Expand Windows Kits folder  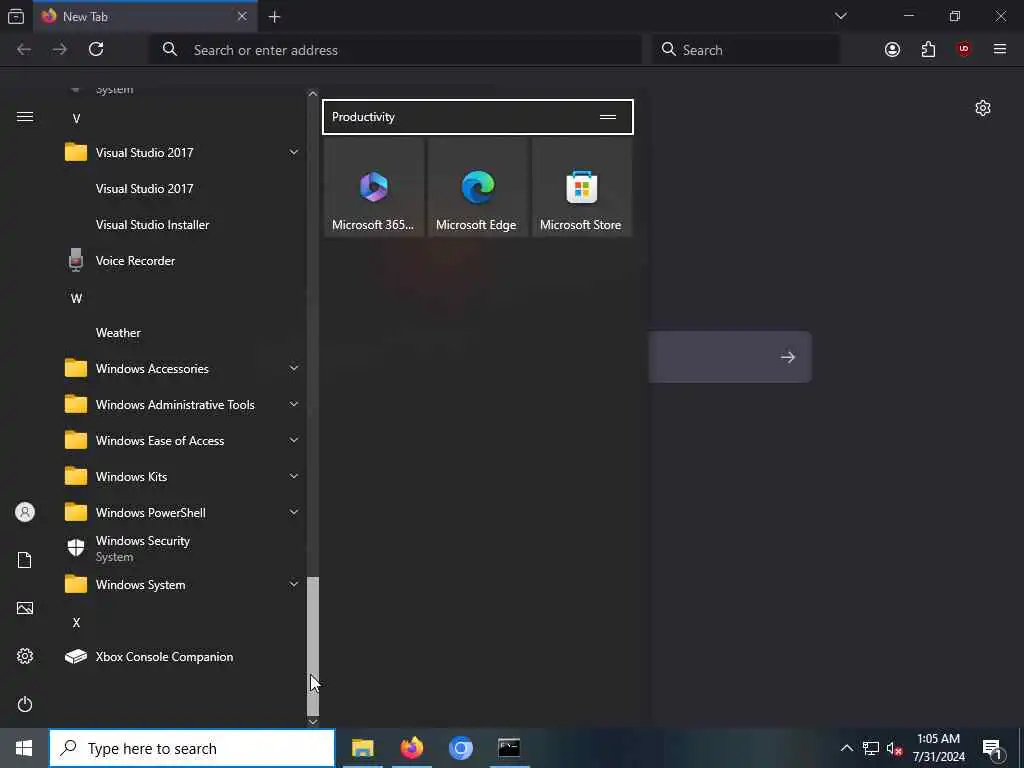click(x=182, y=477)
